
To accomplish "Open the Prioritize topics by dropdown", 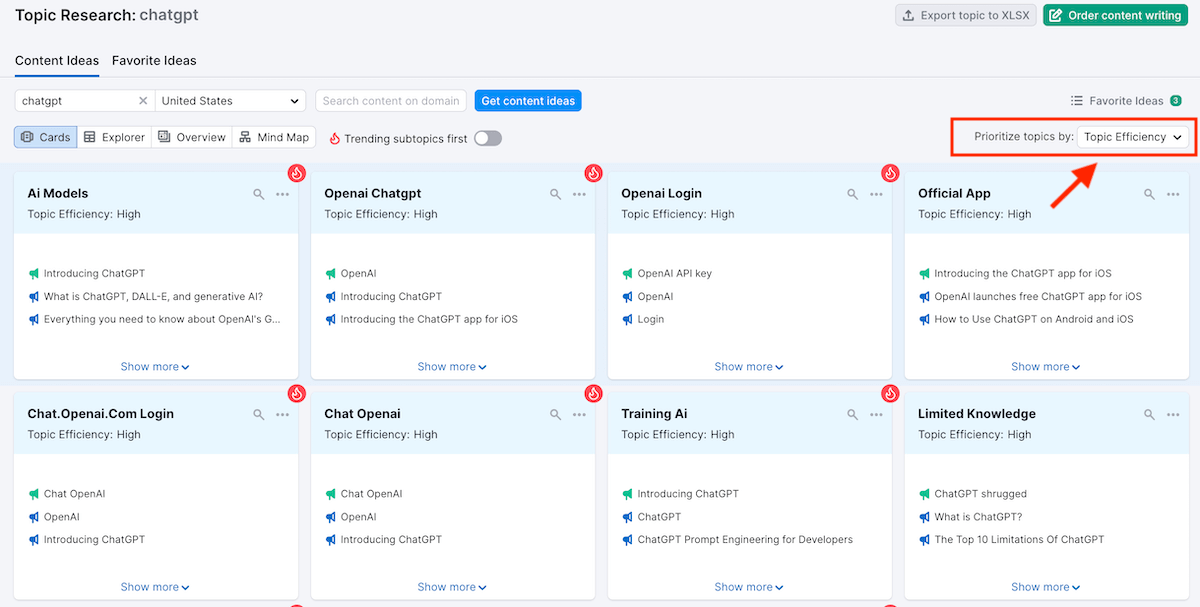I will pos(1133,137).
